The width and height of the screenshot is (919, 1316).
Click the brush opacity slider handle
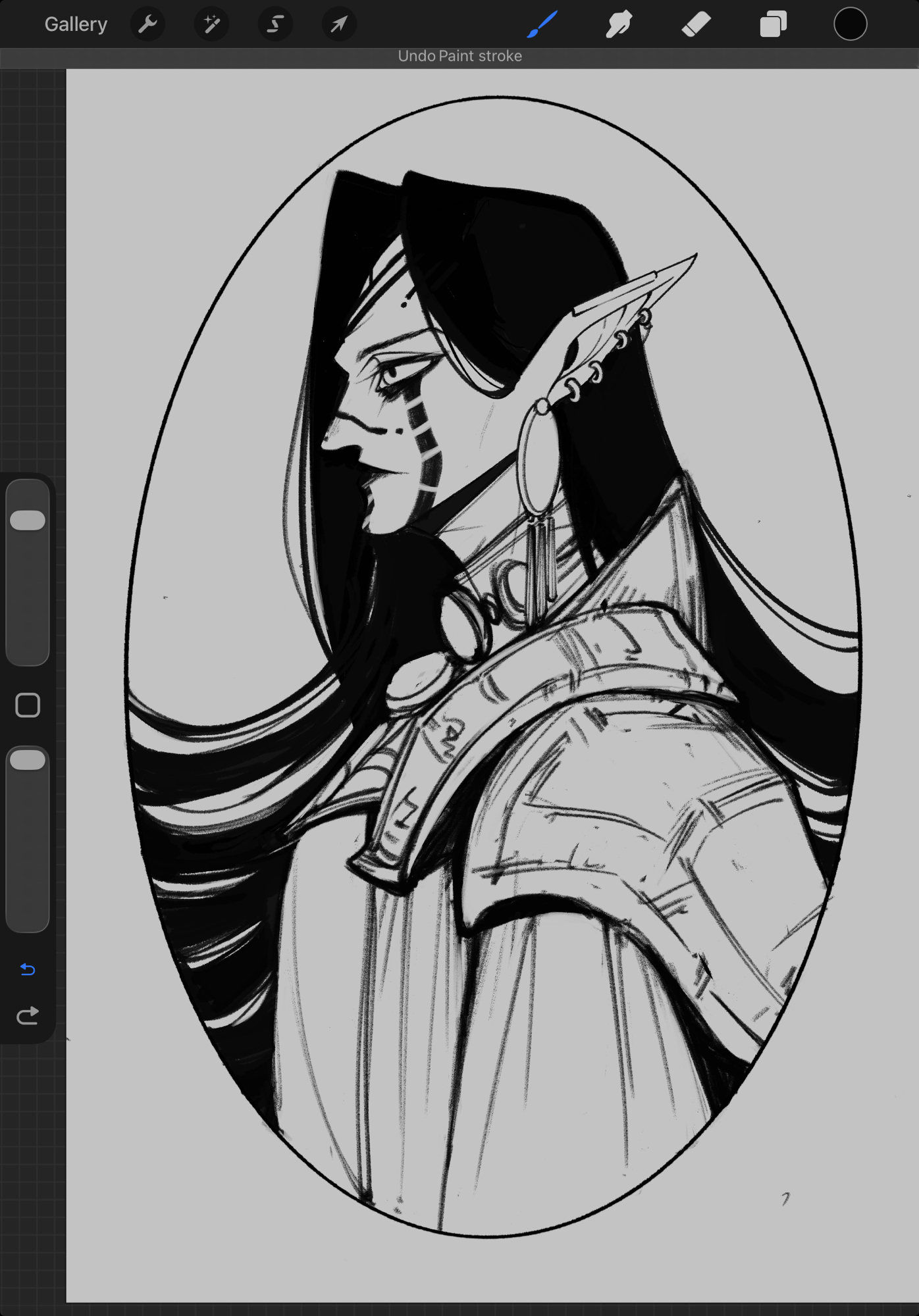[28, 760]
